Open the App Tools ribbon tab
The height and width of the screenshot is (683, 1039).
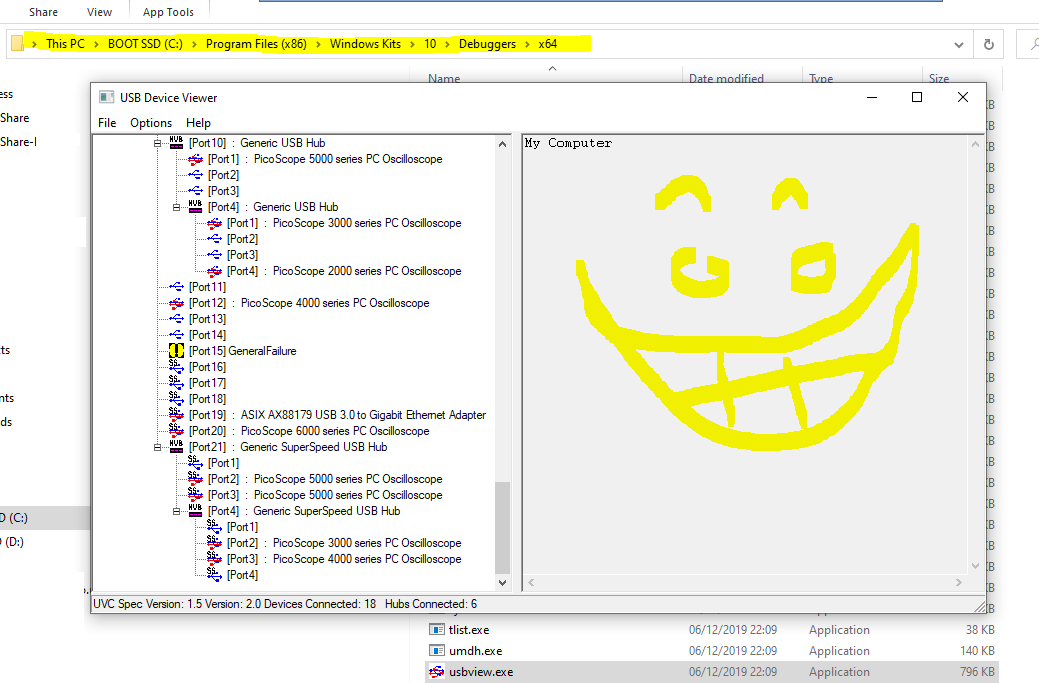pyautogui.click(x=168, y=12)
